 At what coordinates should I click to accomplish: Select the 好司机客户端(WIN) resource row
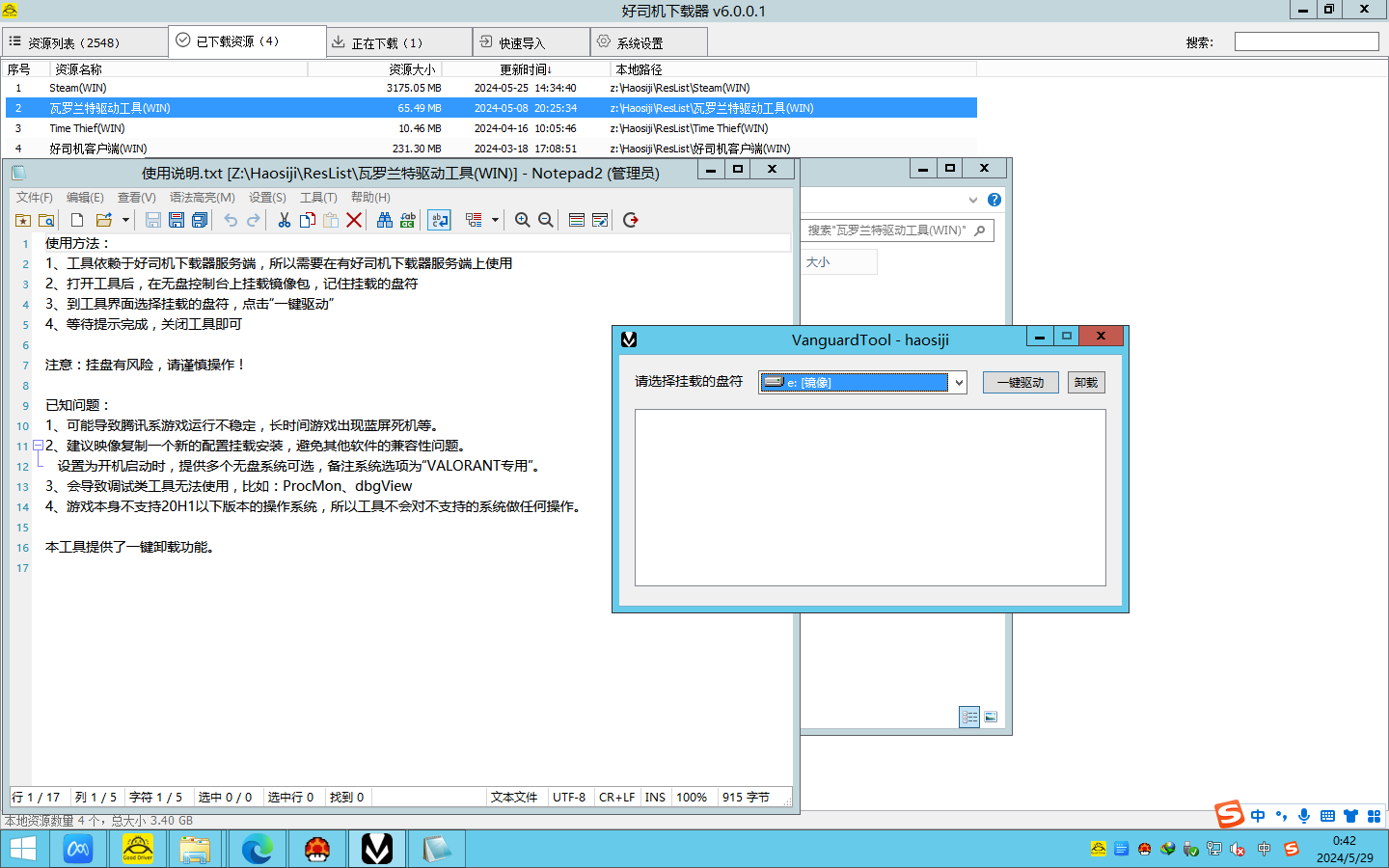coord(490,149)
